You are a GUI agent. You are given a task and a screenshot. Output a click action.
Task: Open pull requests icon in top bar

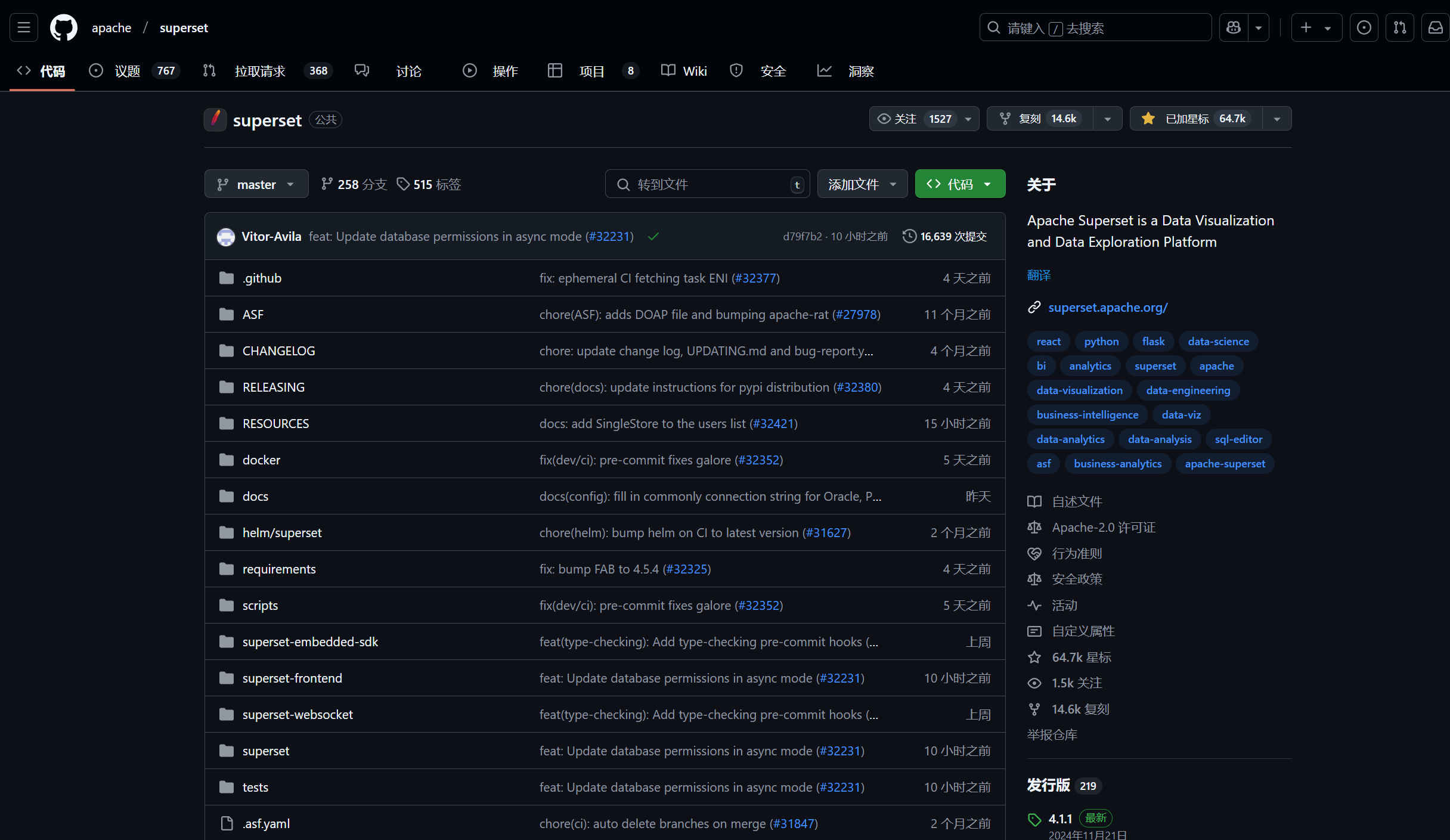tap(1400, 27)
